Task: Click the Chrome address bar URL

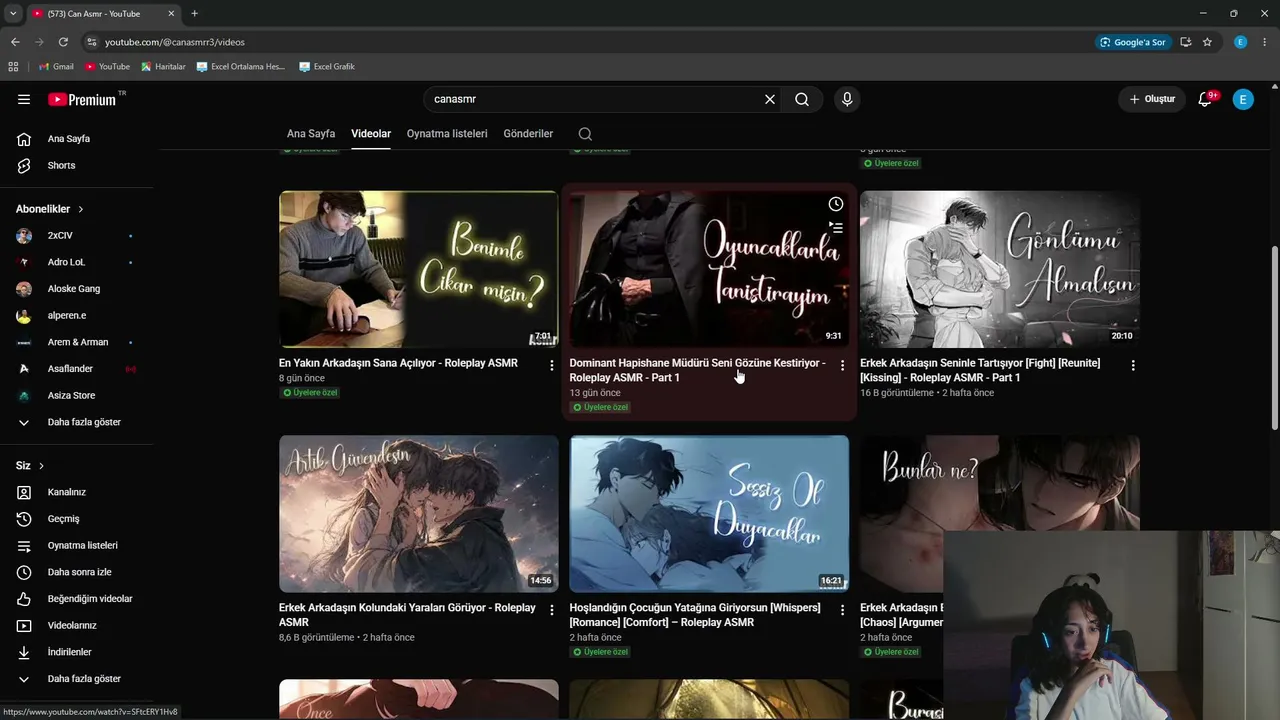Action: point(175,42)
